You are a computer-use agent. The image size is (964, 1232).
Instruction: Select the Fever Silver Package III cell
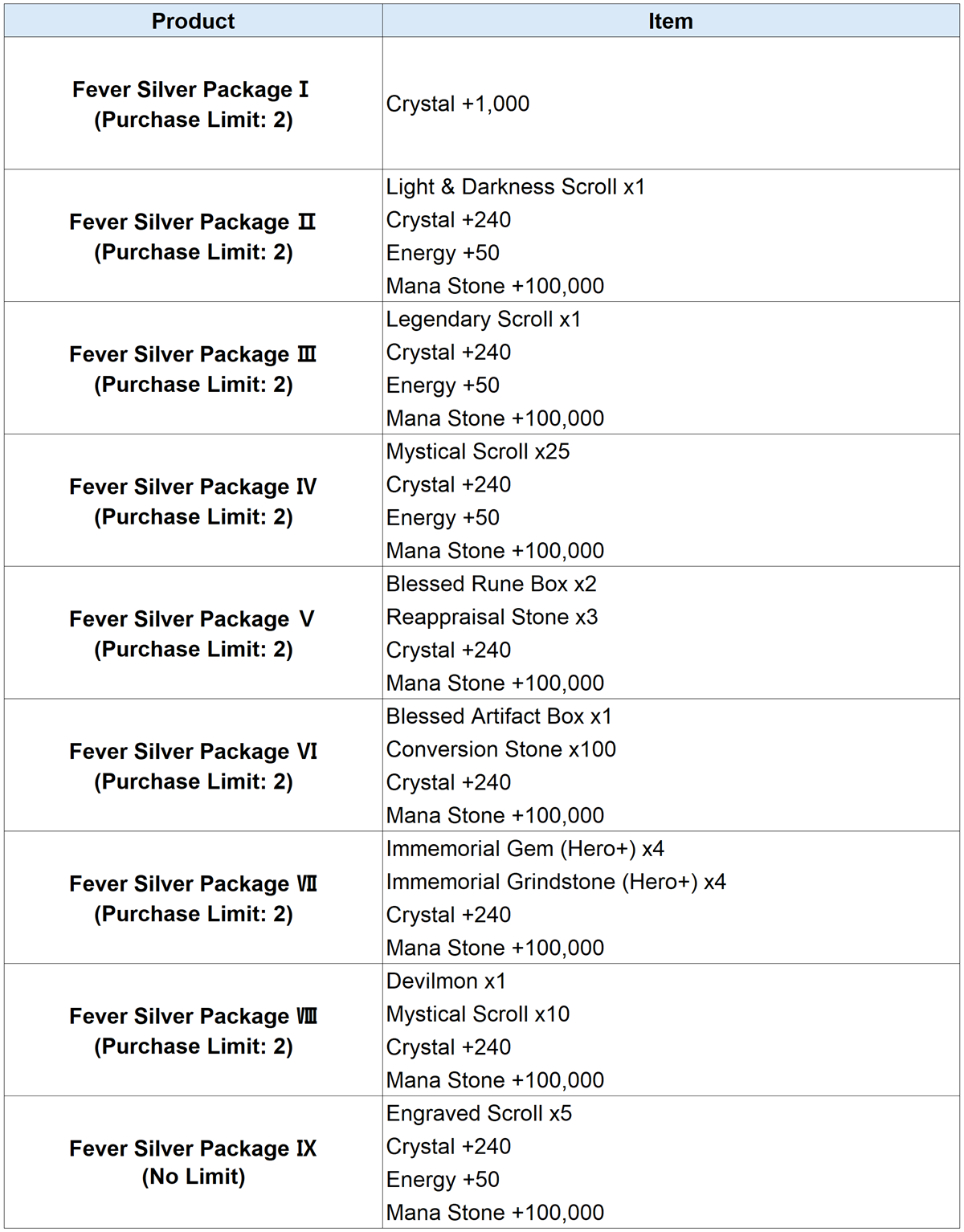(x=193, y=369)
